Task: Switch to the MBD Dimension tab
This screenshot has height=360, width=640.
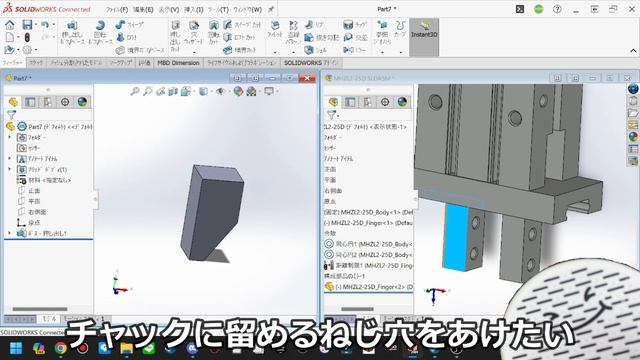Action: coord(178,63)
